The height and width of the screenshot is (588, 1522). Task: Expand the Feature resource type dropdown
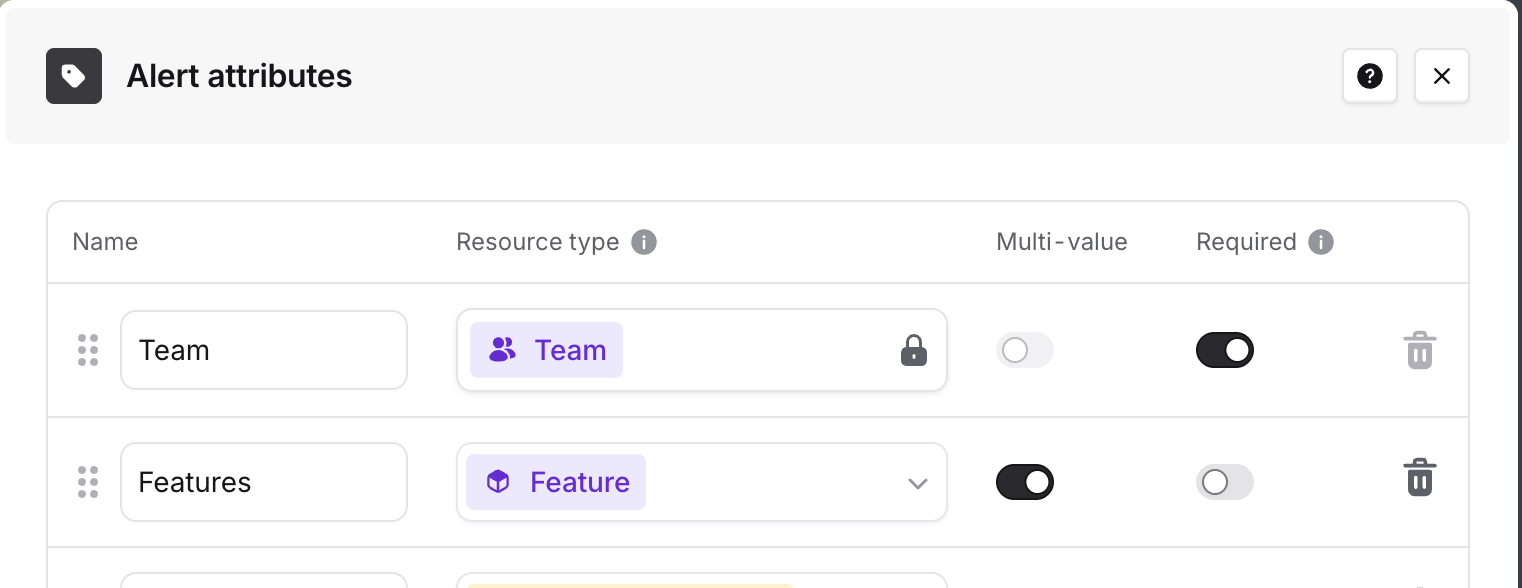(x=917, y=483)
